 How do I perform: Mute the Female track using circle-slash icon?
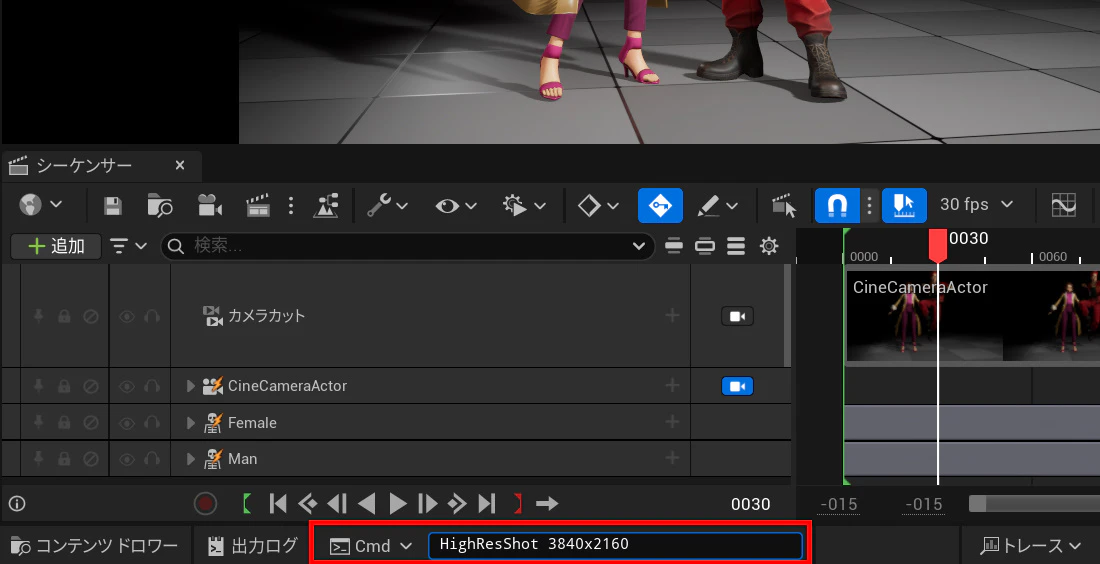click(x=90, y=423)
